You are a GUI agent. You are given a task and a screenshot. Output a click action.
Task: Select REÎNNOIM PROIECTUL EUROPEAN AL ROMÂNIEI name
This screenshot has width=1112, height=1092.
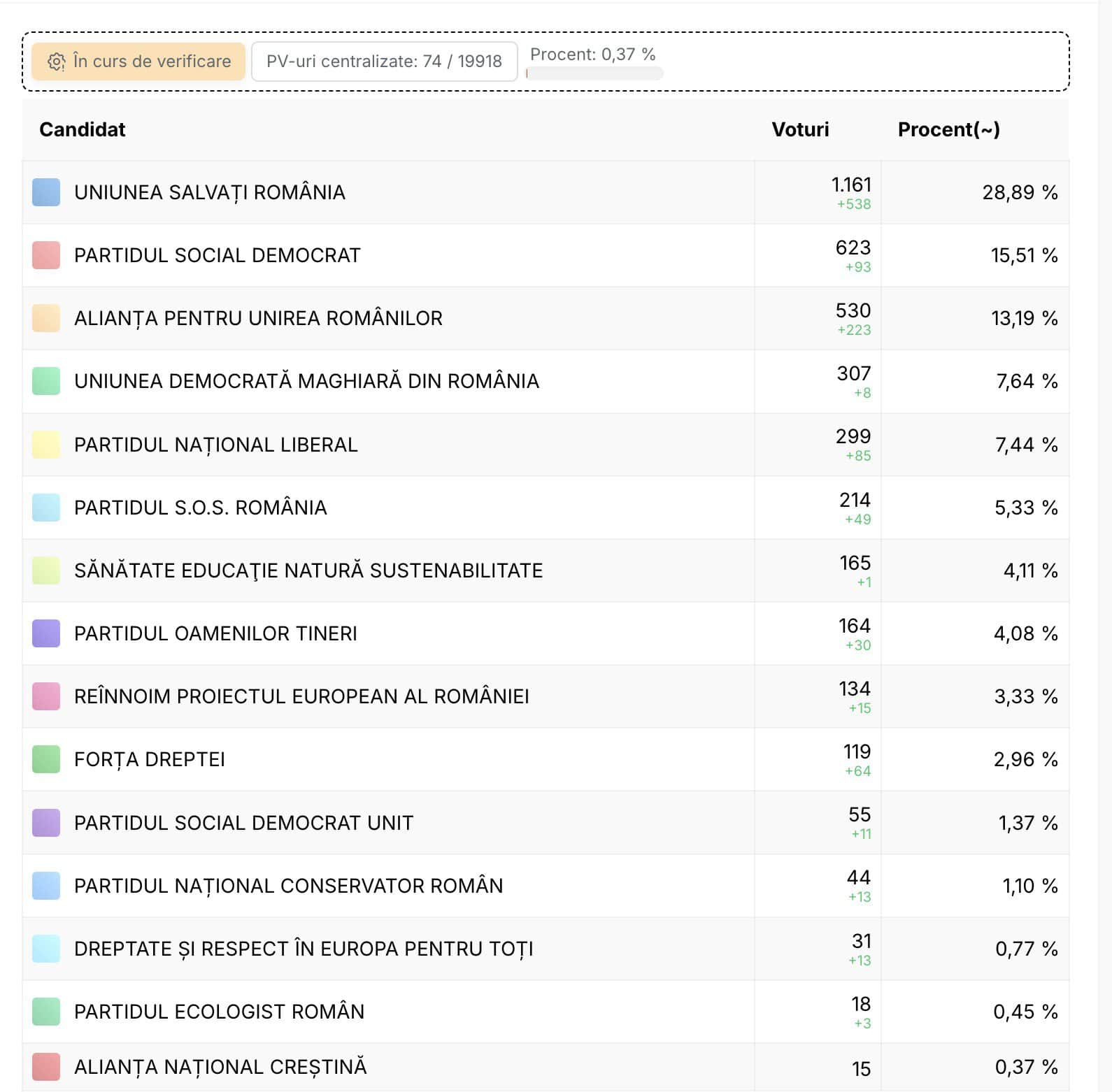tap(301, 696)
